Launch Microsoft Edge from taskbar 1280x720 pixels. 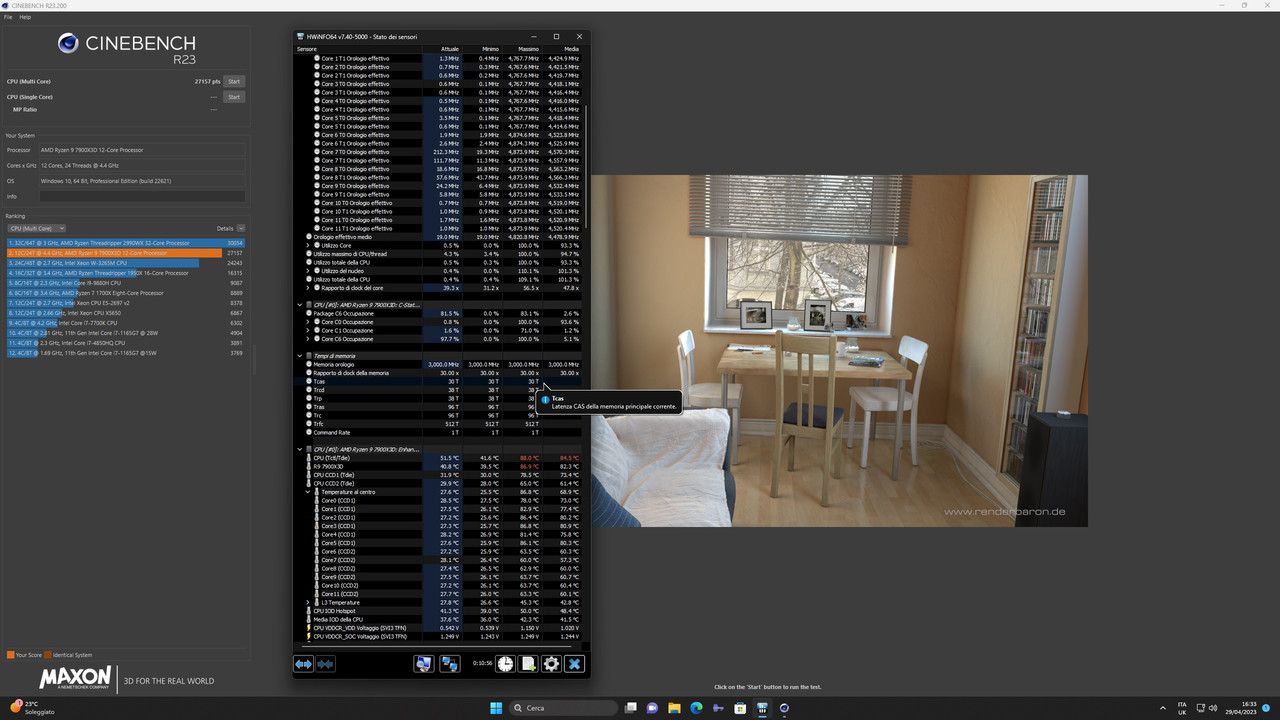click(696, 708)
